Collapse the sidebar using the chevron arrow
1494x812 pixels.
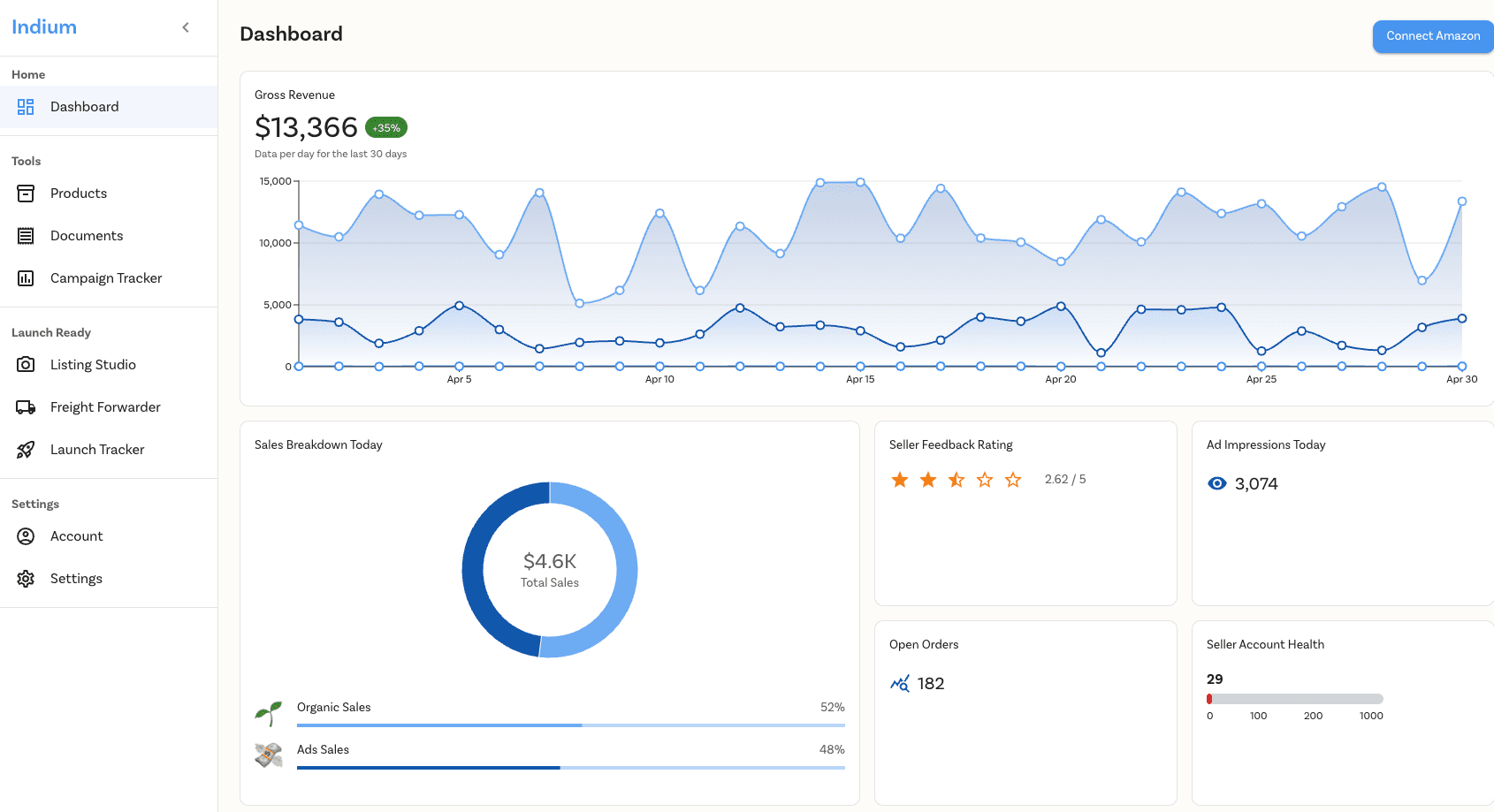[x=186, y=27]
